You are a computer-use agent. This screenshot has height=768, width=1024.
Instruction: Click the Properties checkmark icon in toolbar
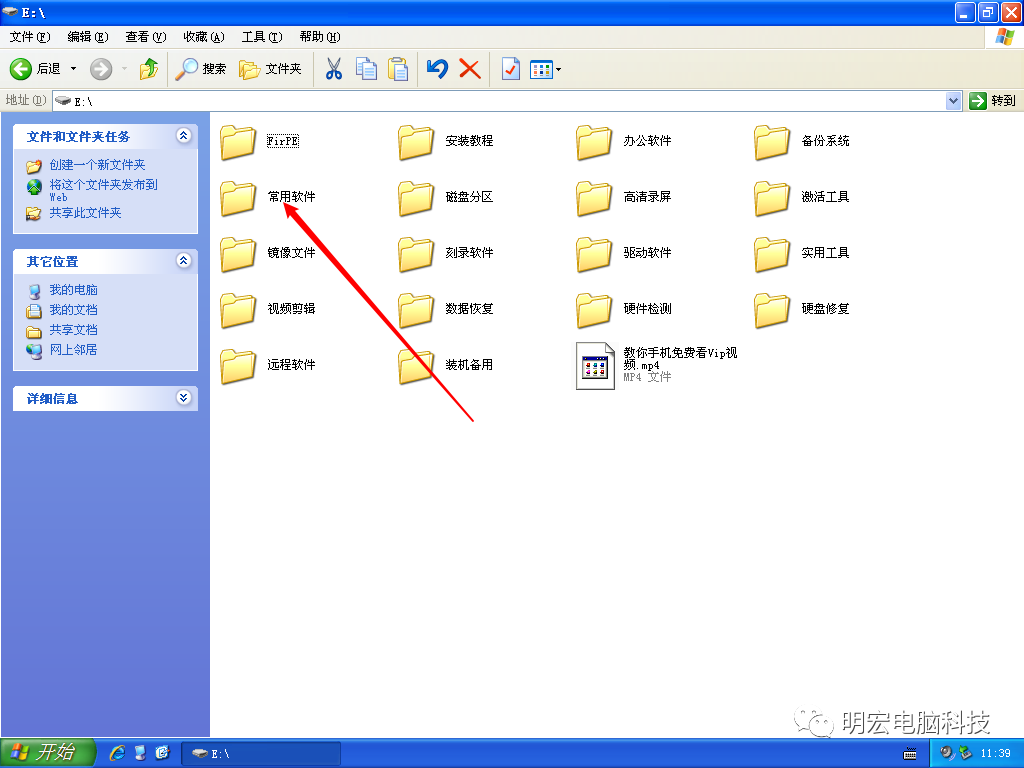tap(511, 69)
